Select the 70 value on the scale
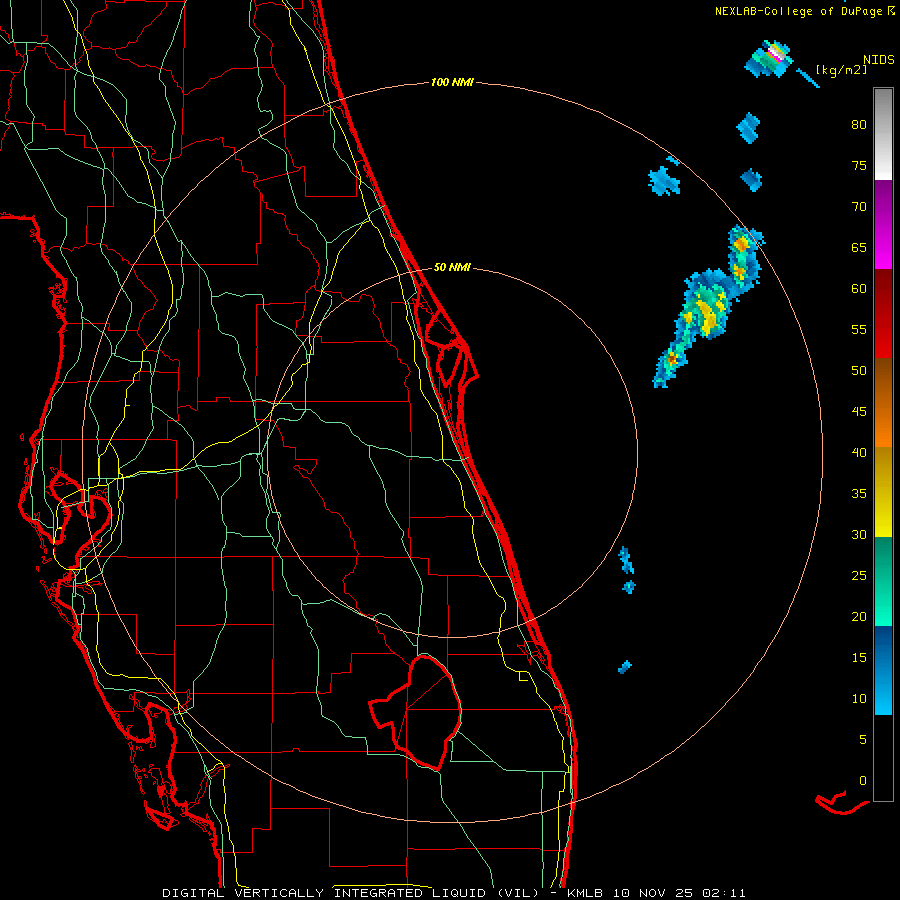This screenshot has height=900, width=900. (859, 207)
